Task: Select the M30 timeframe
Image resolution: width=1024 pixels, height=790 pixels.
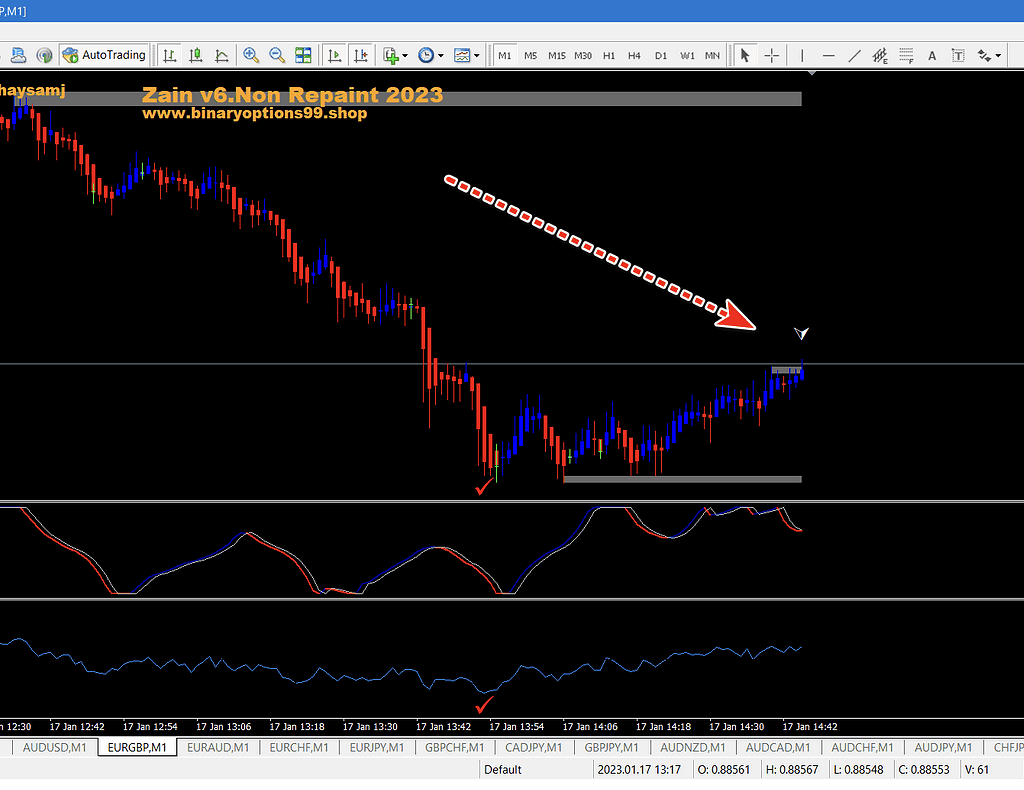Action: pyautogui.click(x=583, y=55)
